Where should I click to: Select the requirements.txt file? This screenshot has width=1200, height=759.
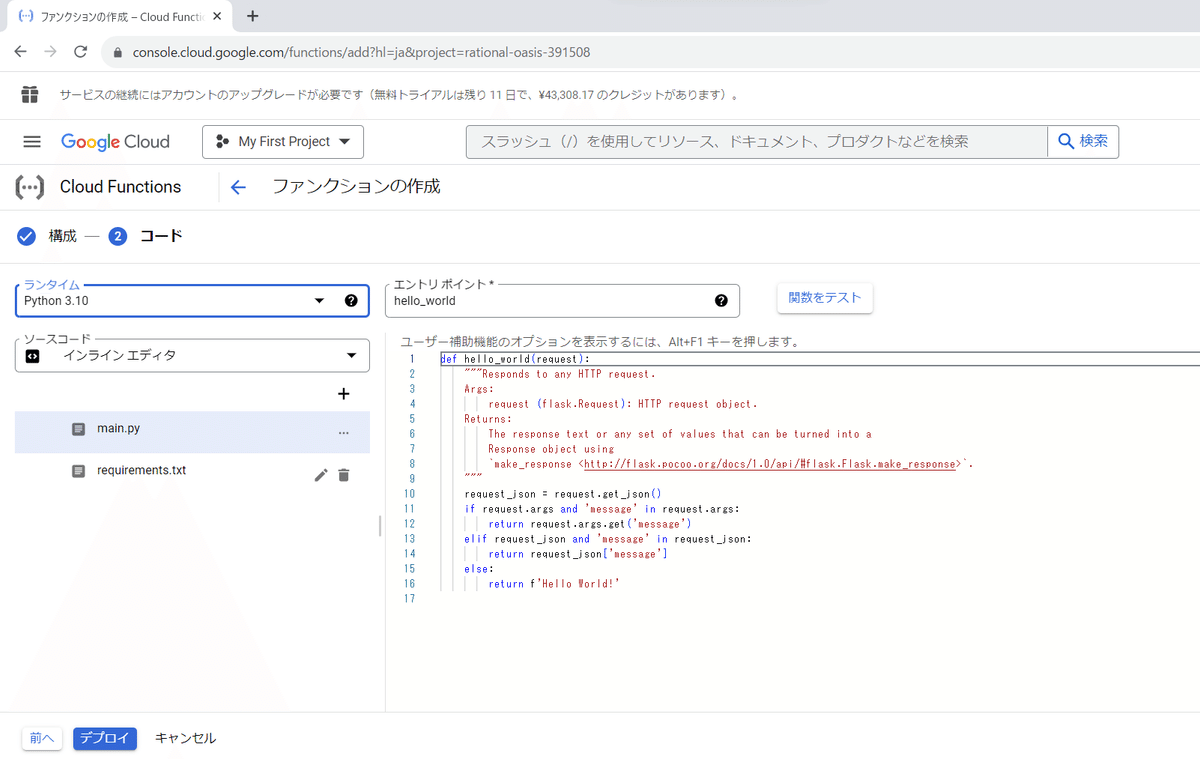click(192, 474)
